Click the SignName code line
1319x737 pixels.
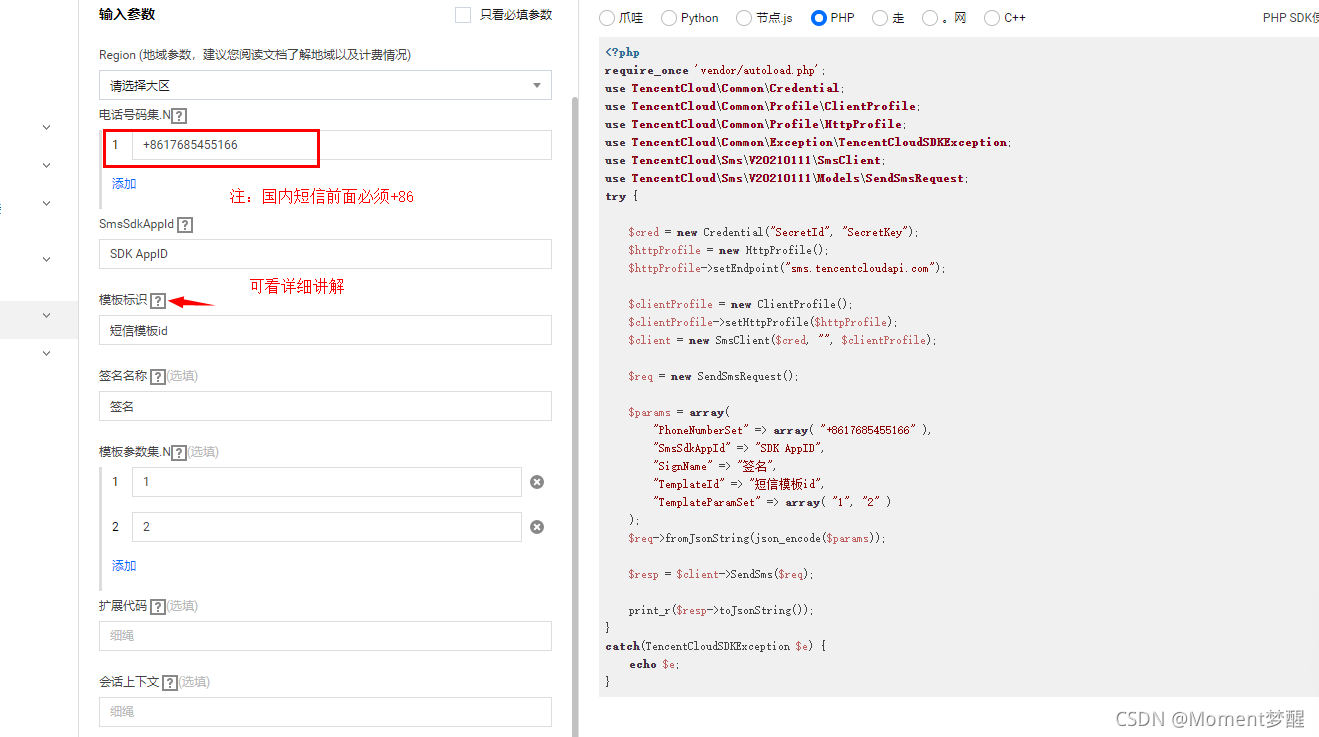pos(714,466)
